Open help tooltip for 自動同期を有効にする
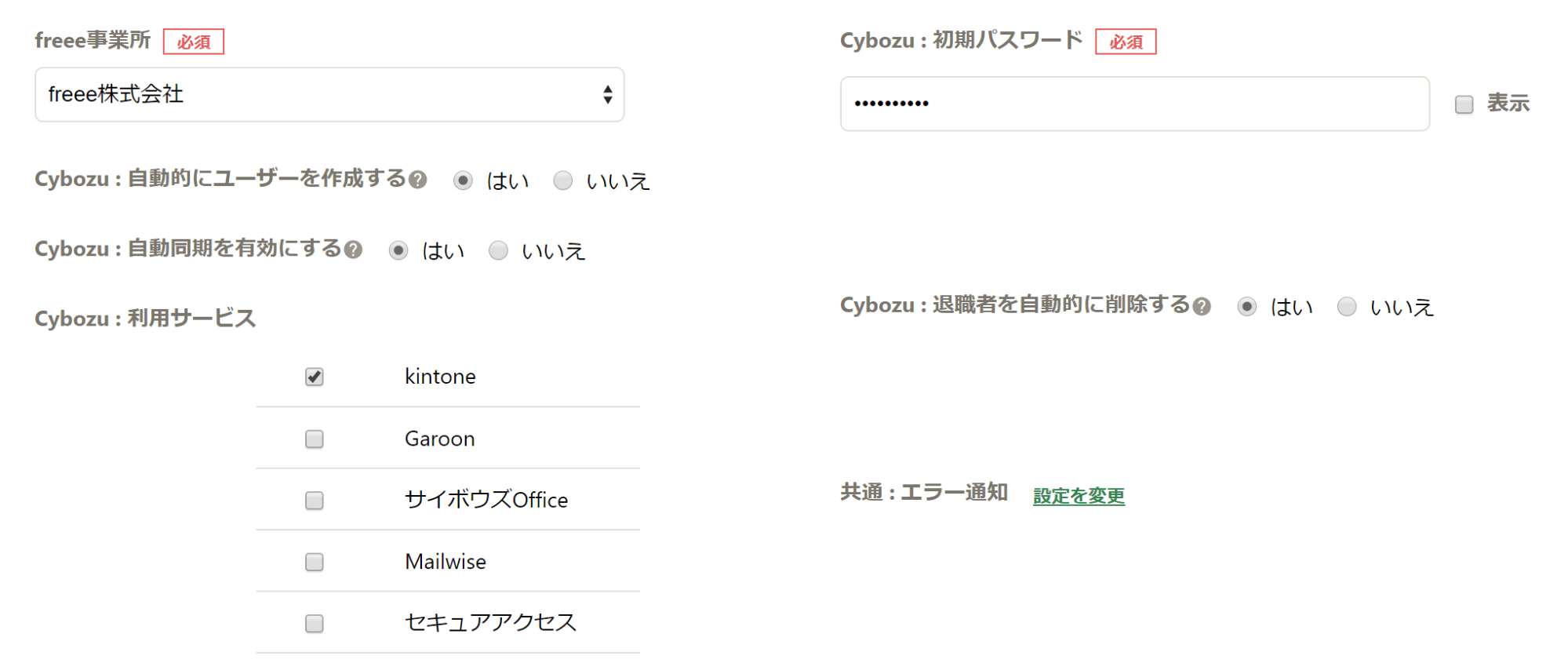Screen dimensions: 1568x663 tap(353, 250)
